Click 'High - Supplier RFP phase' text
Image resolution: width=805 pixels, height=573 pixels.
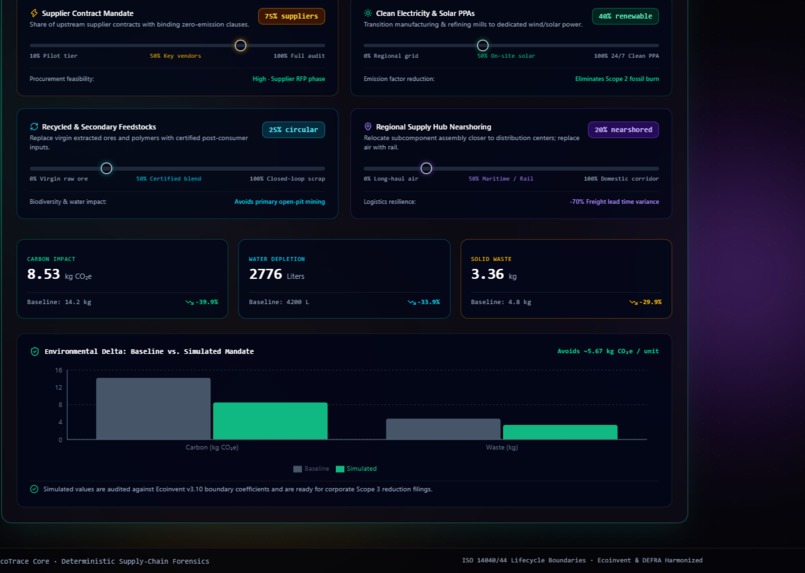tap(289, 79)
